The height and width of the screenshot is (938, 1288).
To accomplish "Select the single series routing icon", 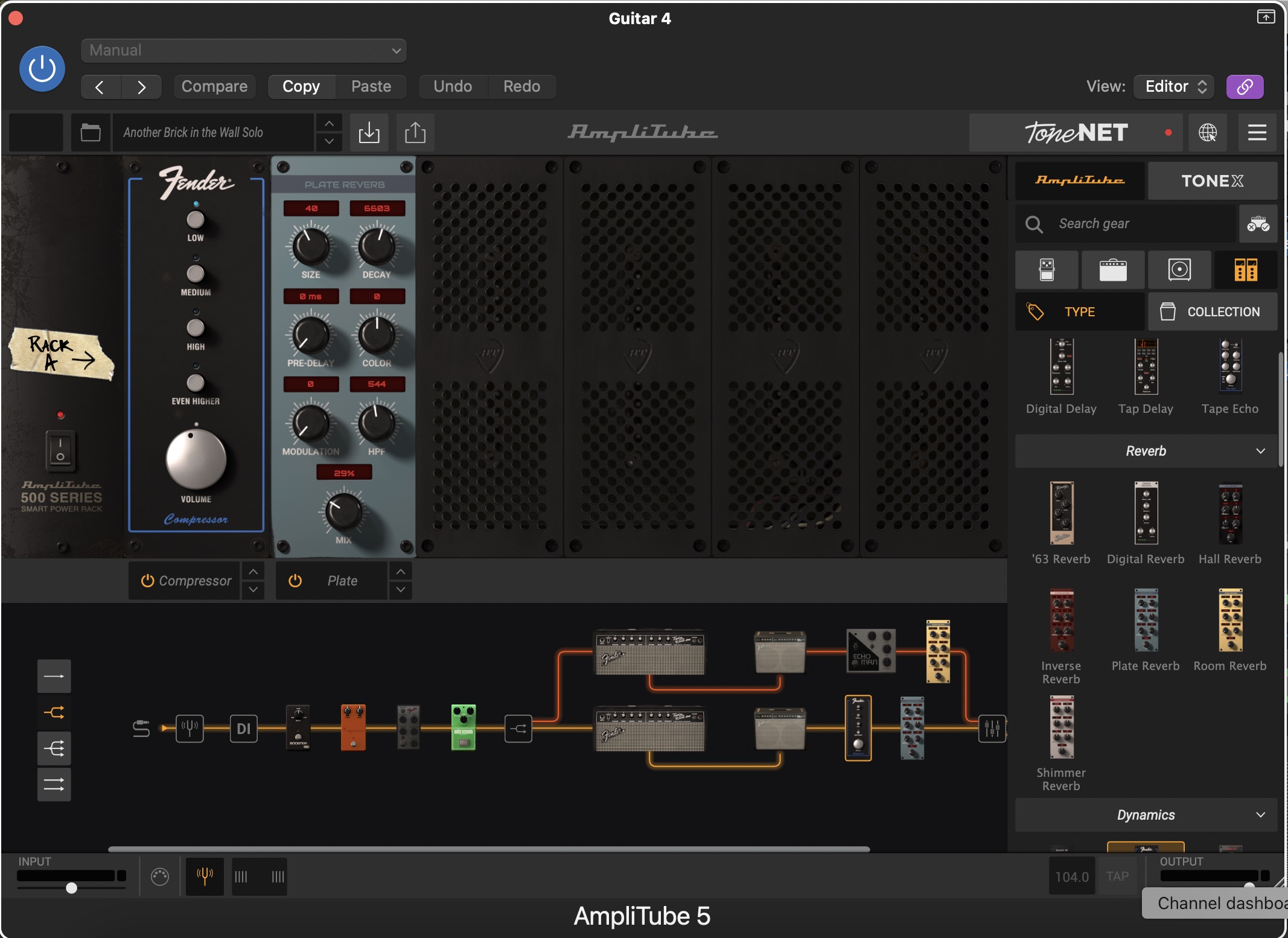I will coord(54,676).
